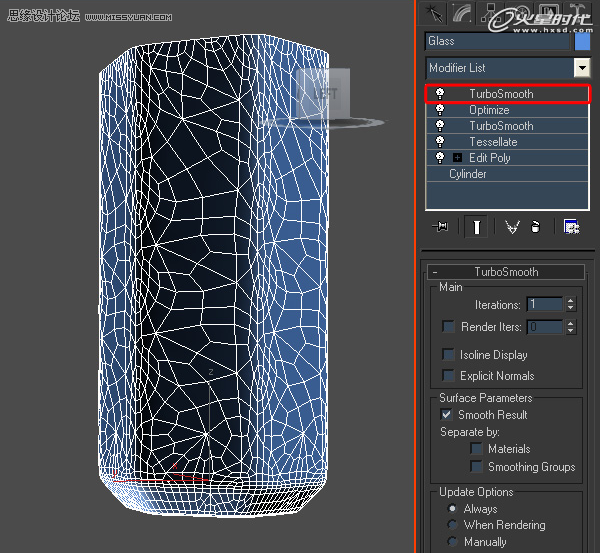Screen dimensions: 600x553
Task: Toggle the Tessellate modifier lightbulb
Action: (x=440, y=142)
